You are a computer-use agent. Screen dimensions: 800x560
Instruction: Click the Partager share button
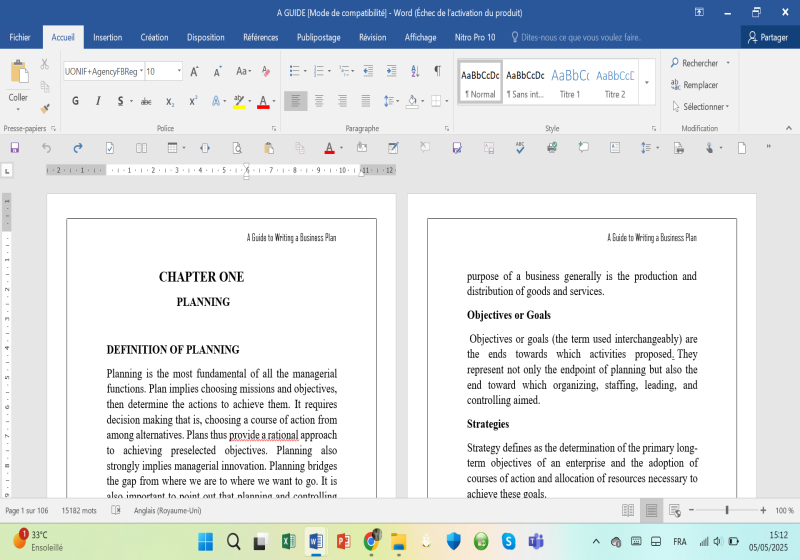click(x=768, y=37)
